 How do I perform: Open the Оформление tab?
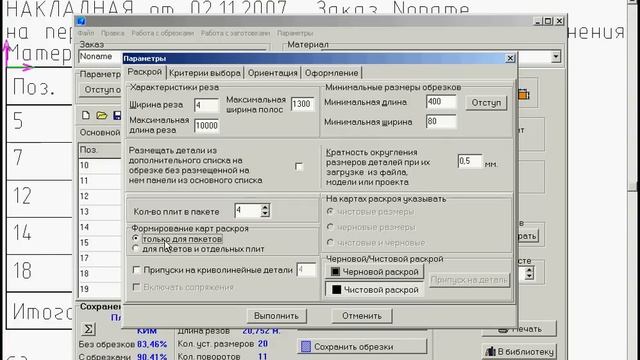click(x=331, y=73)
